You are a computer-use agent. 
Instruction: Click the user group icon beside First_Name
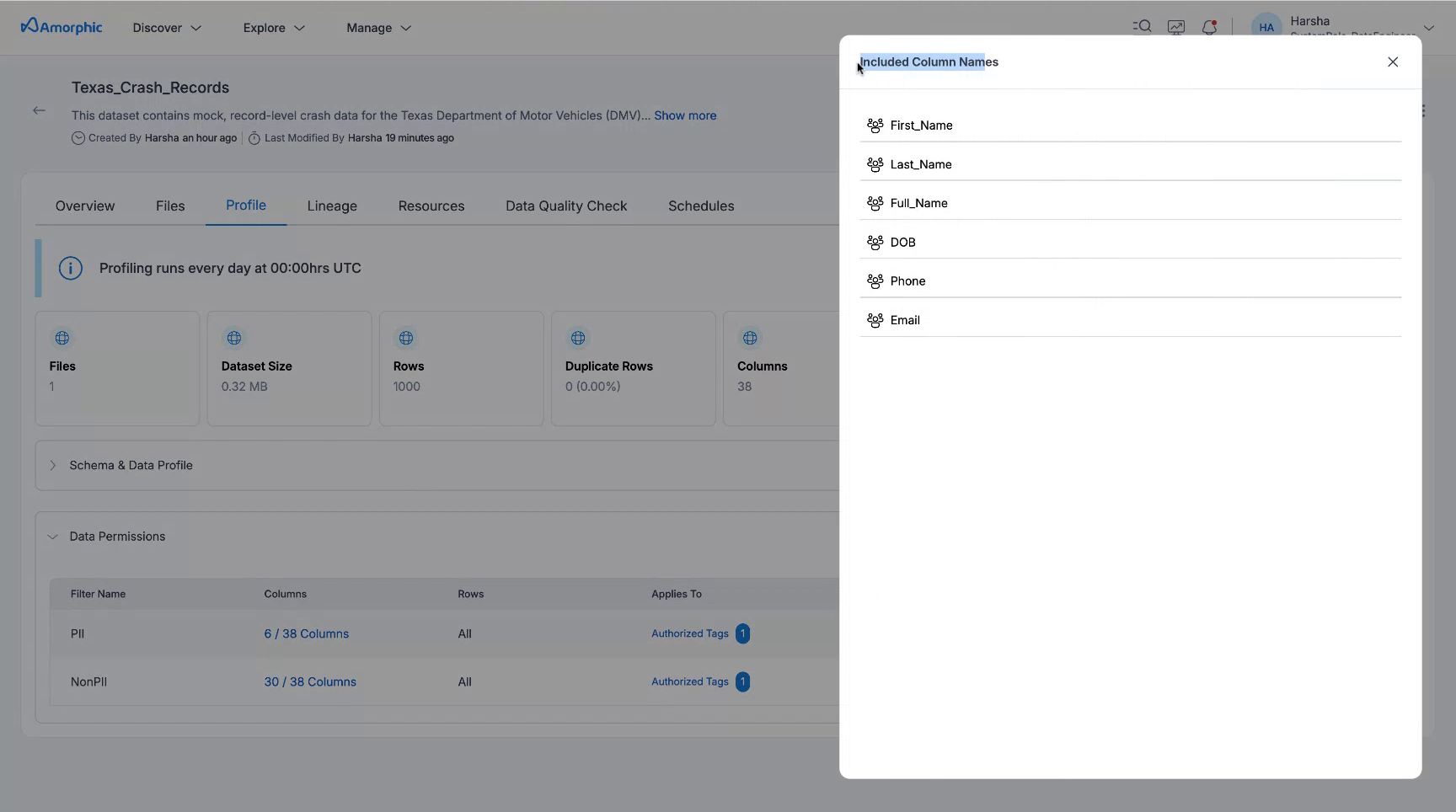[875, 125]
